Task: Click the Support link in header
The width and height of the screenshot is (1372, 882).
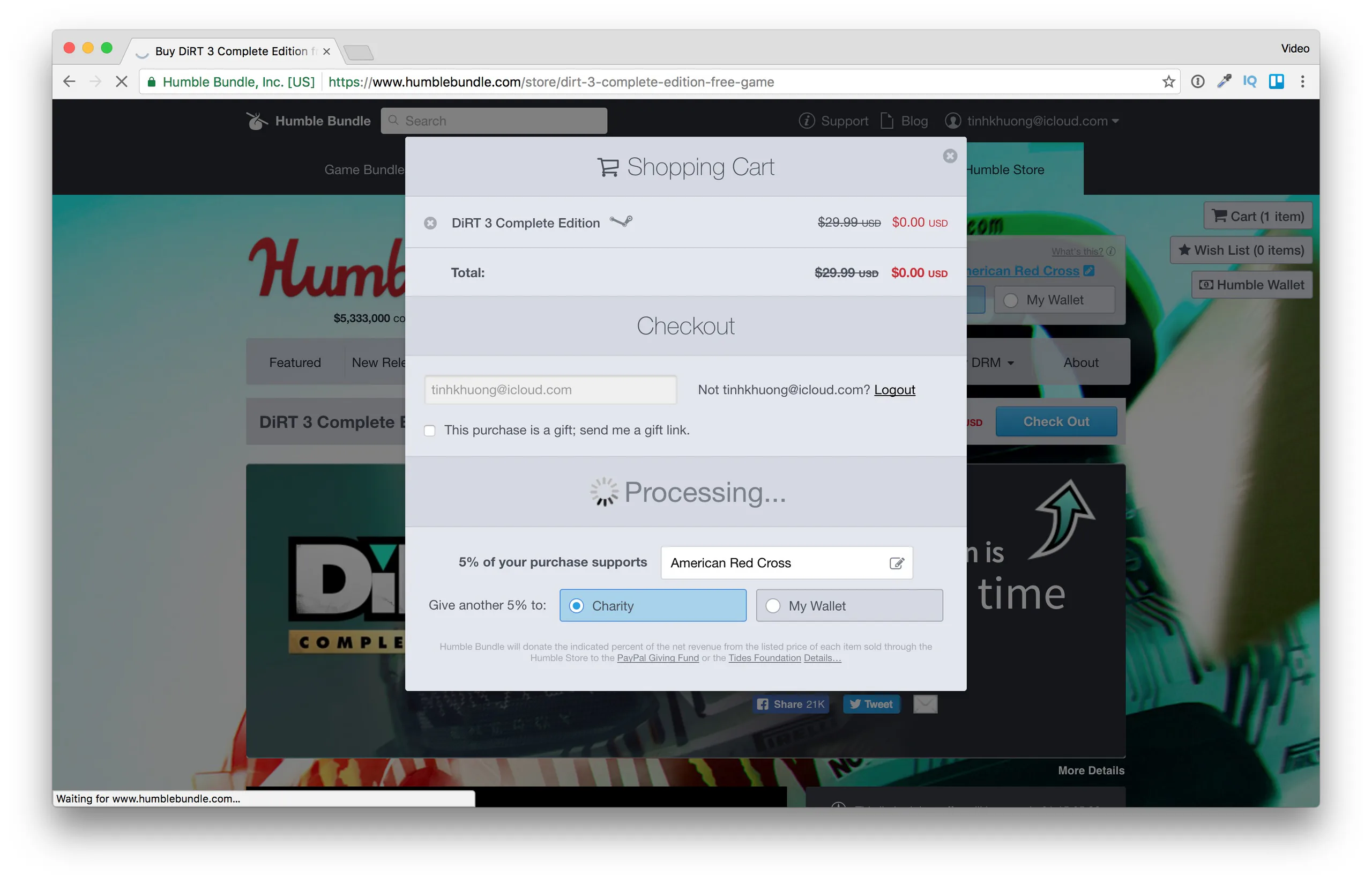Action: pos(833,121)
